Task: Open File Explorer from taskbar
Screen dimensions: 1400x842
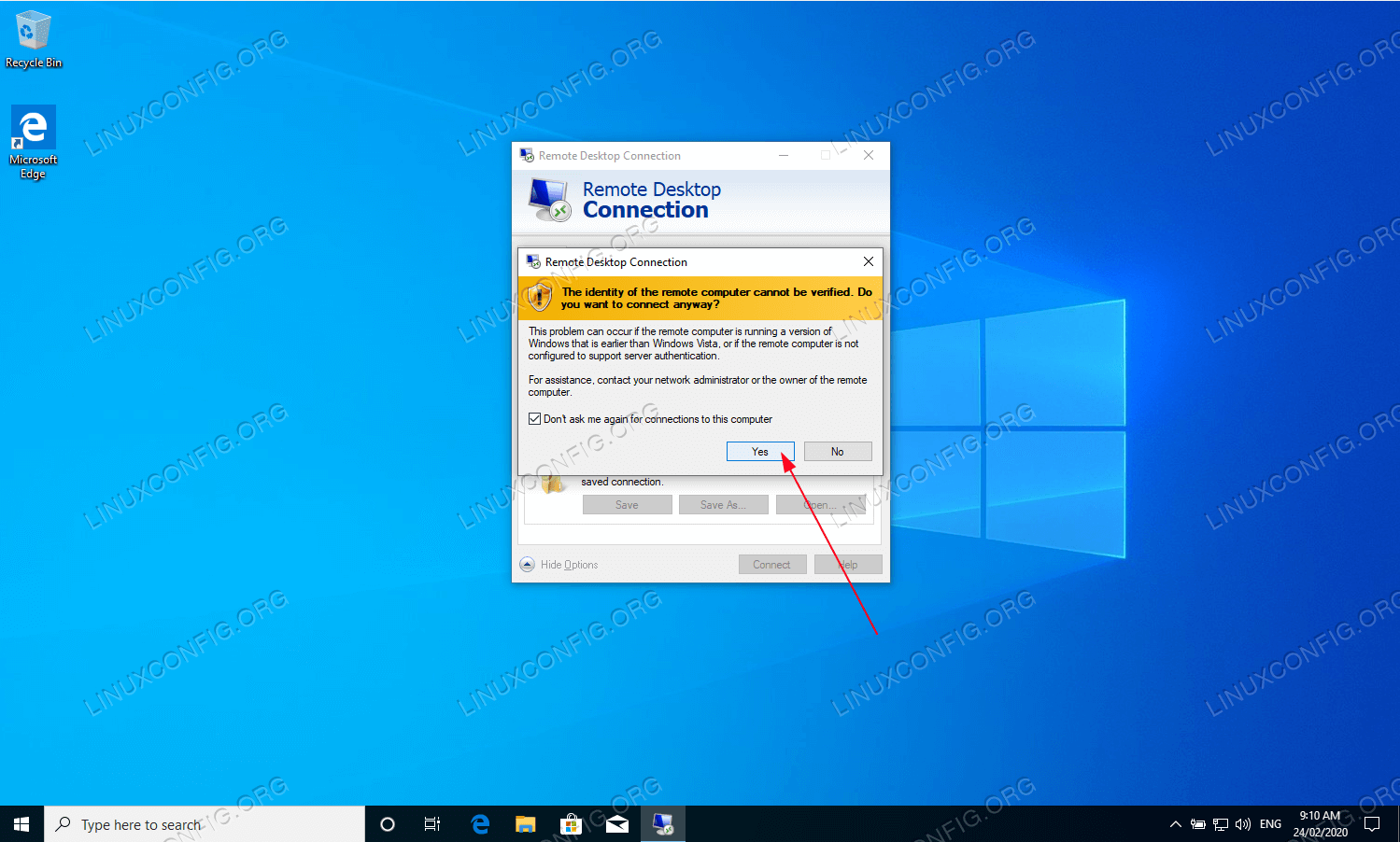Action: tap(525, 824)
